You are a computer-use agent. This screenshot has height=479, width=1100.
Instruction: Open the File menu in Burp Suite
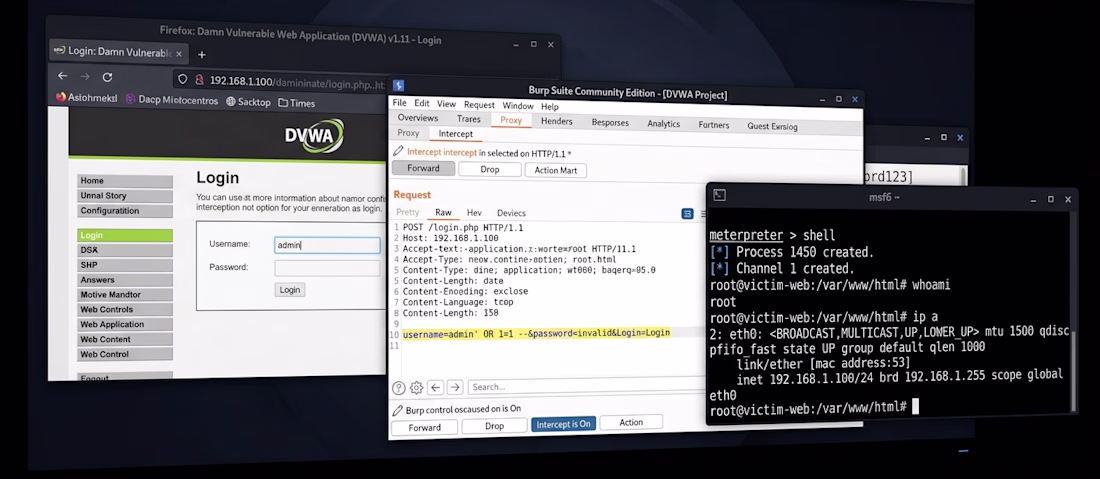pos(399,103)
